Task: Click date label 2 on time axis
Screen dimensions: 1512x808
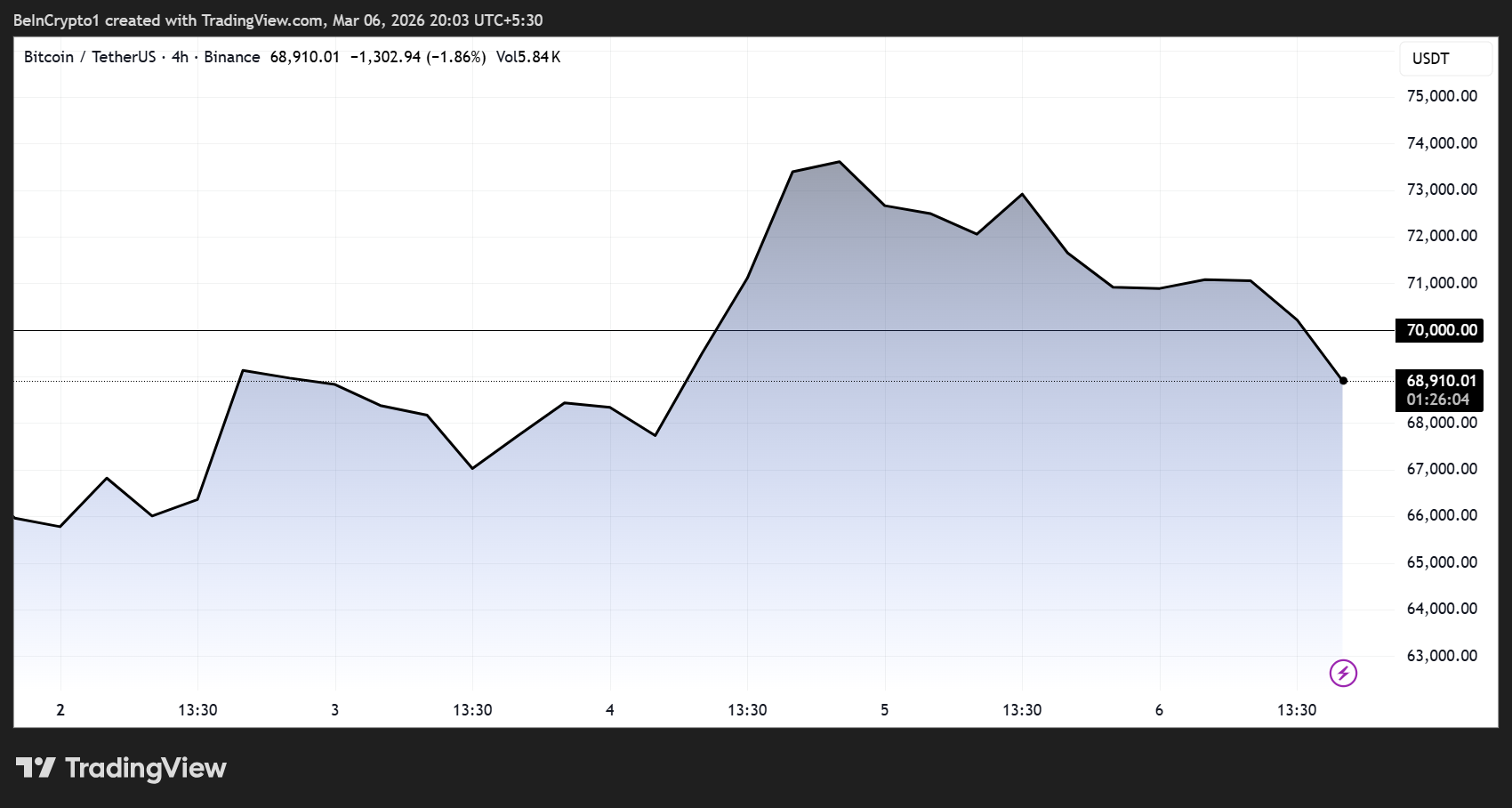Action: pyautogui.click(x=60, y=710)
